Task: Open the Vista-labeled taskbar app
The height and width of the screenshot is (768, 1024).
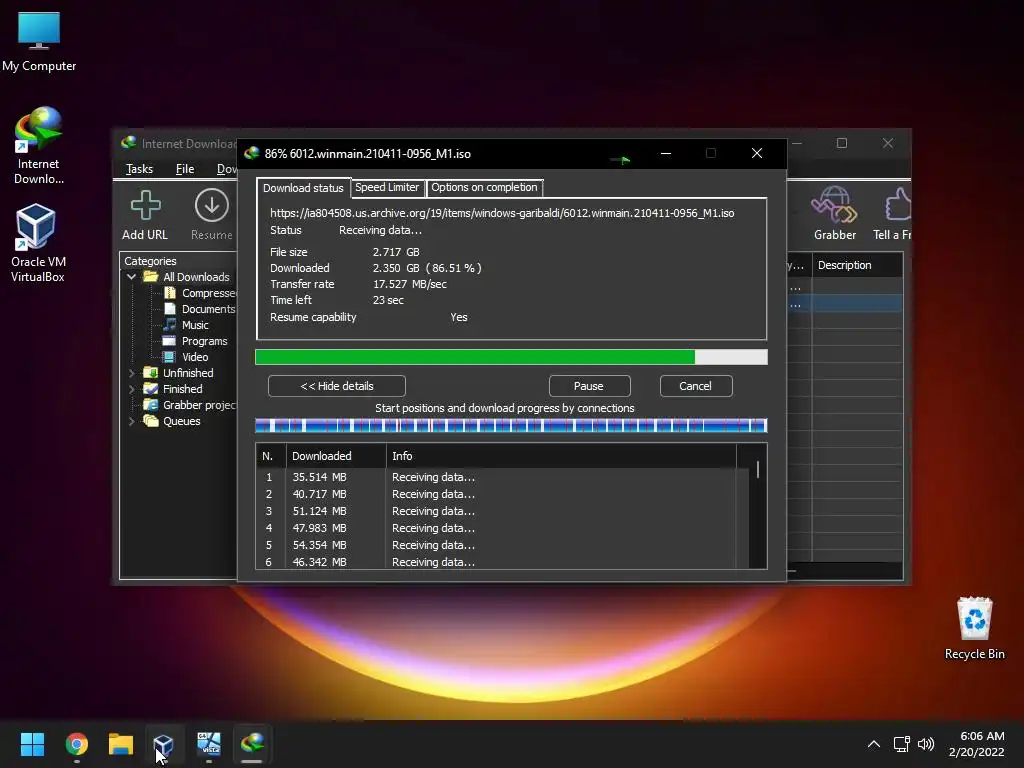Action: point(209,744)
